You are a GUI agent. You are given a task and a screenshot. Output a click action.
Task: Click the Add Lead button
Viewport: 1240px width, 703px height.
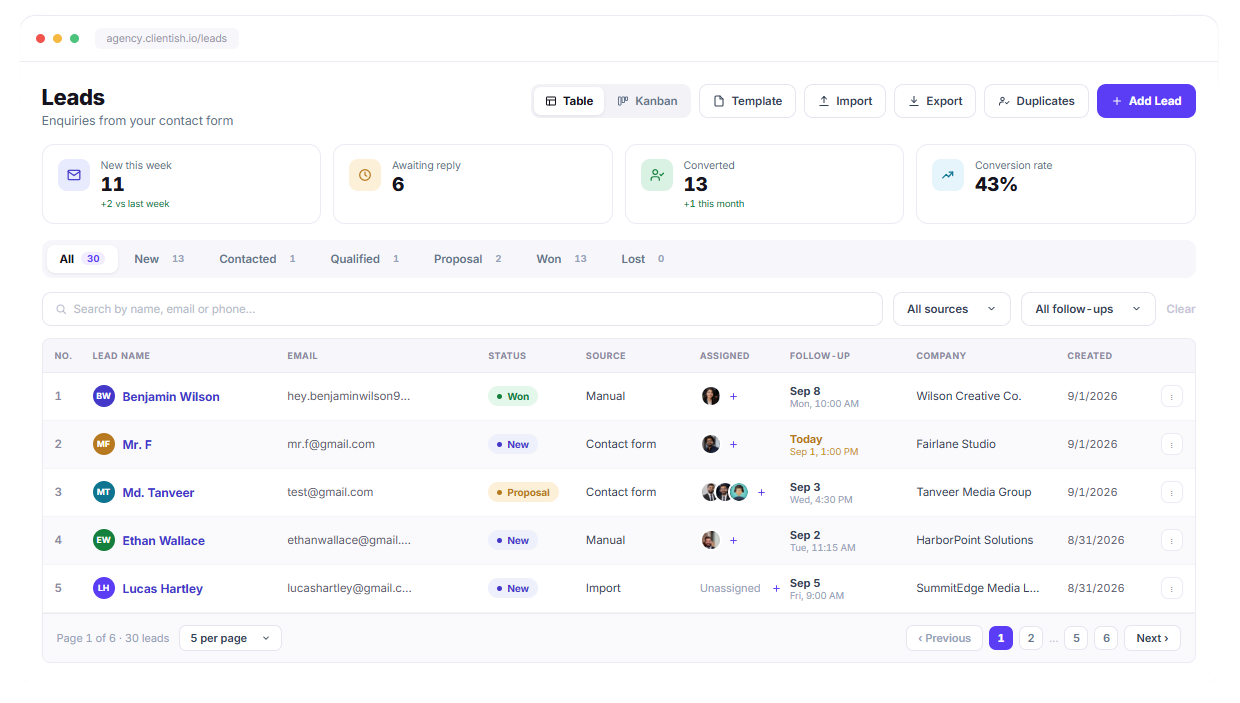click(1146, 101)
